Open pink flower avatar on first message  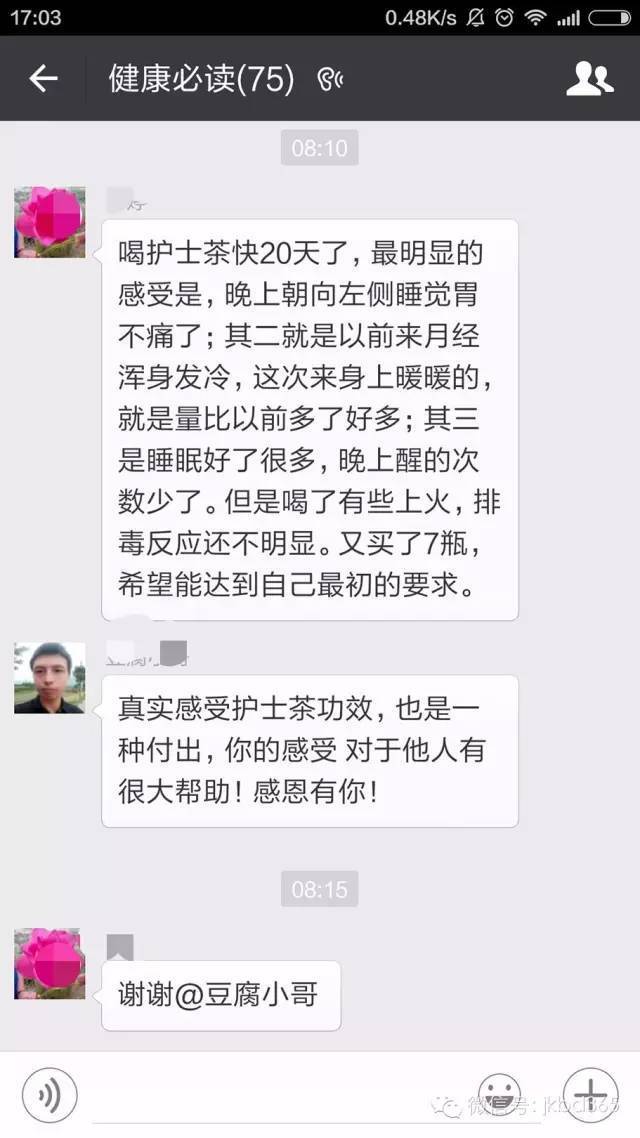49,222
